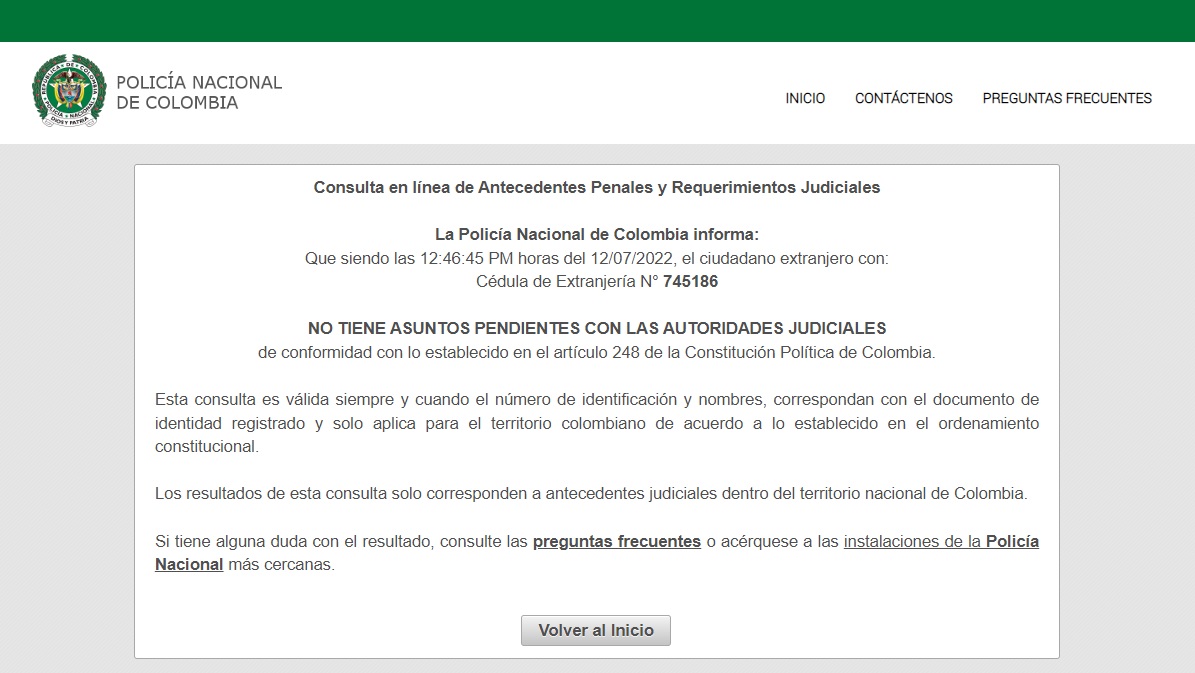Open the CONTÁCTENOS navigation item
This screenshot has width=1195, height=673.
coord(903,98)
